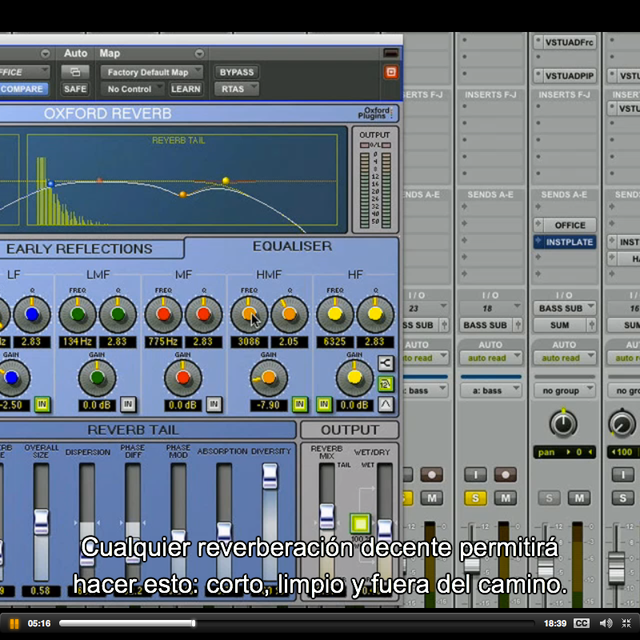Click the 12 dB slope icon

coord(386,384)
